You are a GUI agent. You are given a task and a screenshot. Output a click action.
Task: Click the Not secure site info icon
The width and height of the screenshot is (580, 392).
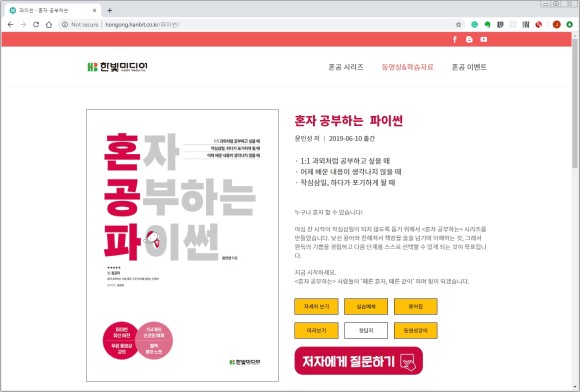point(65,24)
